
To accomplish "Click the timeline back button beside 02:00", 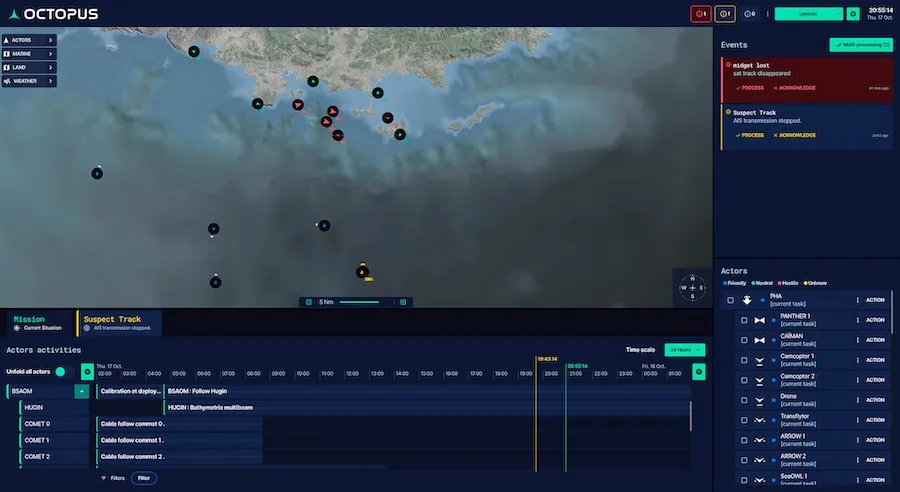I will 87,372.
